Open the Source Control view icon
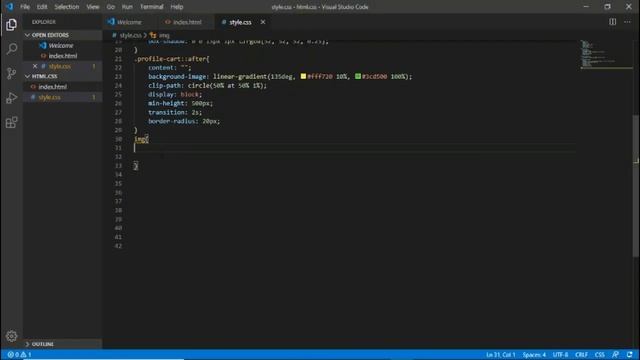 click(11, 73)
